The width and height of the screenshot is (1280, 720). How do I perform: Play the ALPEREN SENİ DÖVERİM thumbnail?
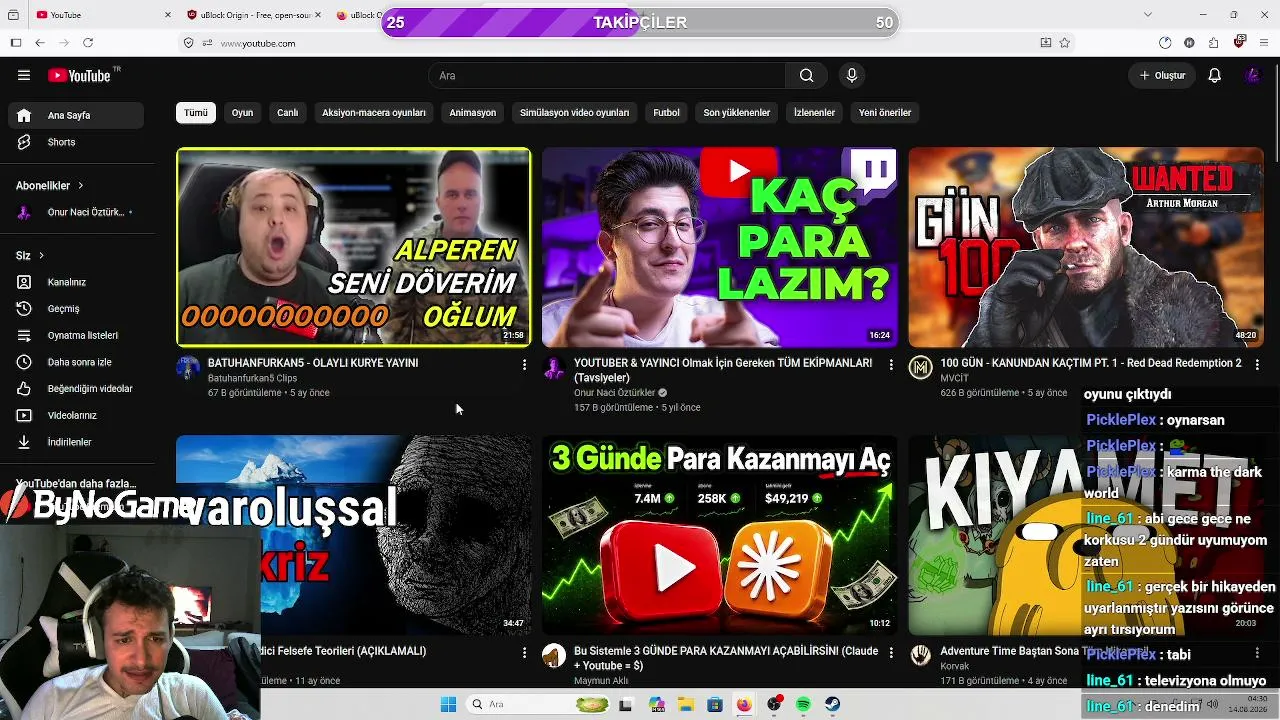click(354, 247)
